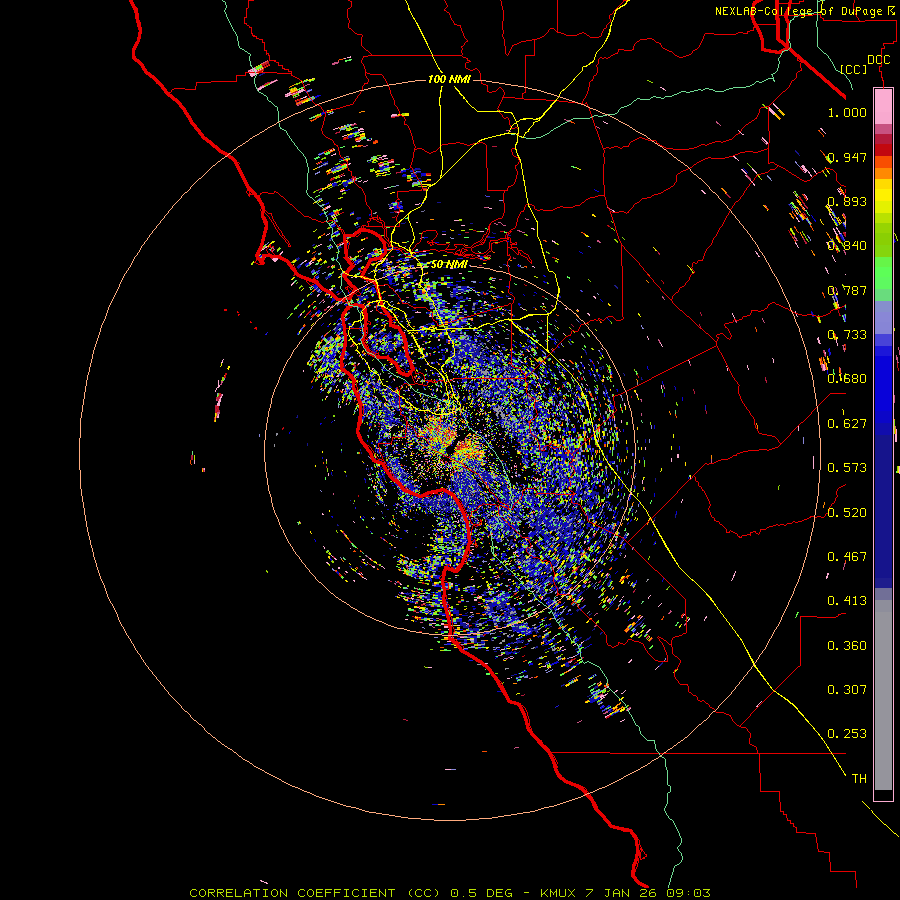
Task: Click the KMUX radar site identifier
Action: [x=557, y=893]
